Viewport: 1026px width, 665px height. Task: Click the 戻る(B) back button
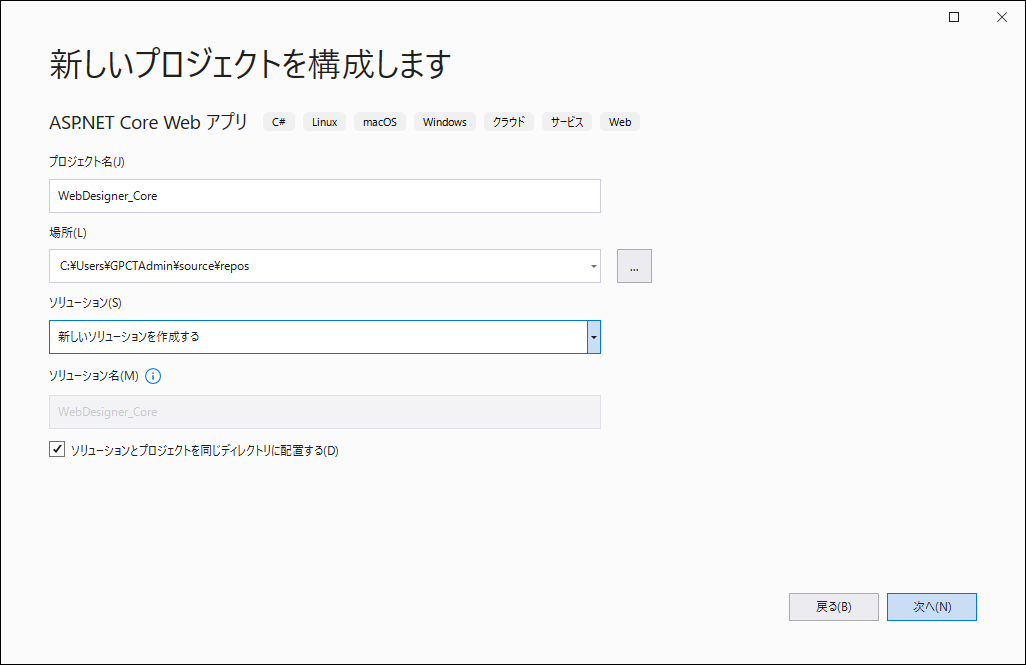pos(834,607)
